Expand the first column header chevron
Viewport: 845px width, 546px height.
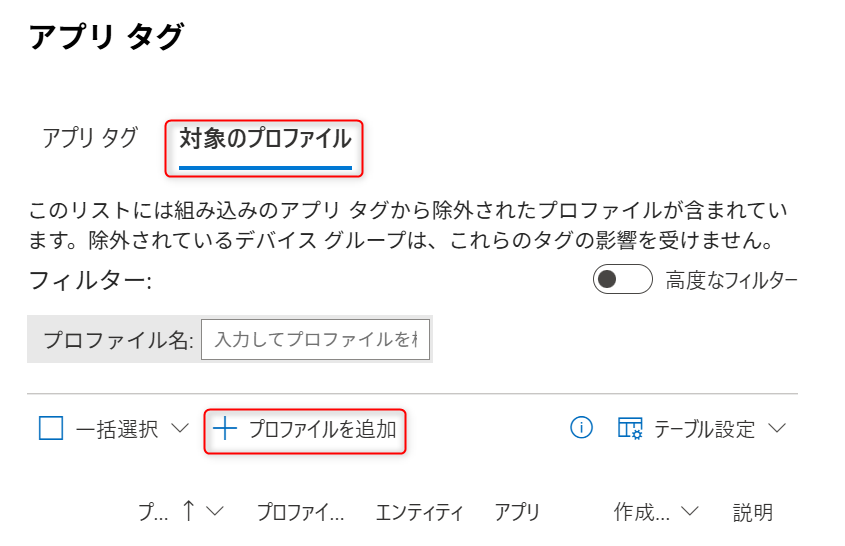point(214,511)
